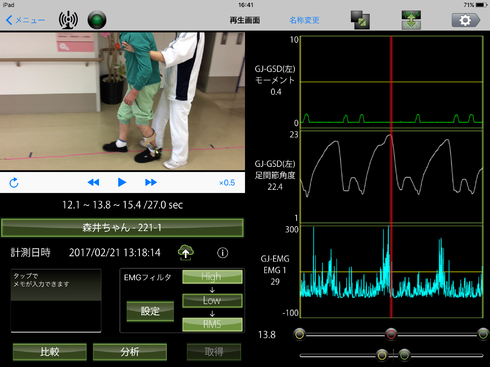Tap the overlapping squares layout icon
The height and width of the screenshot is (367, 490).
pyautogui.click(x=360, y=20)
